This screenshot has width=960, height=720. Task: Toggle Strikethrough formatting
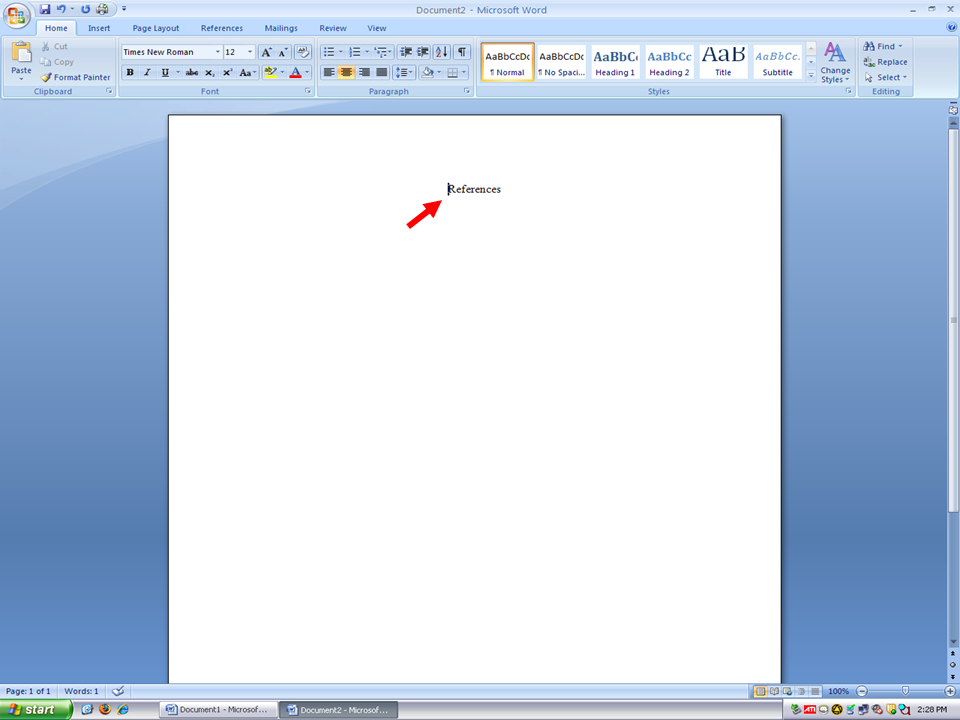192,72
